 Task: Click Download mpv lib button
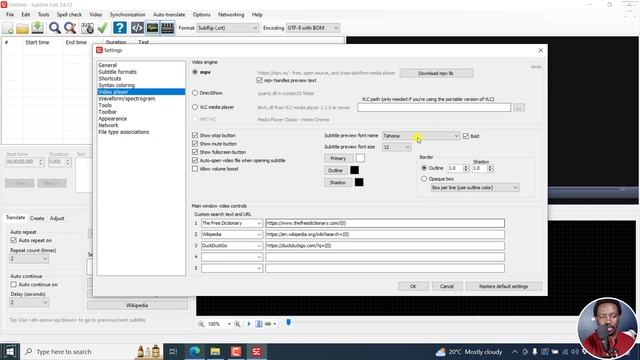(436, 73)
